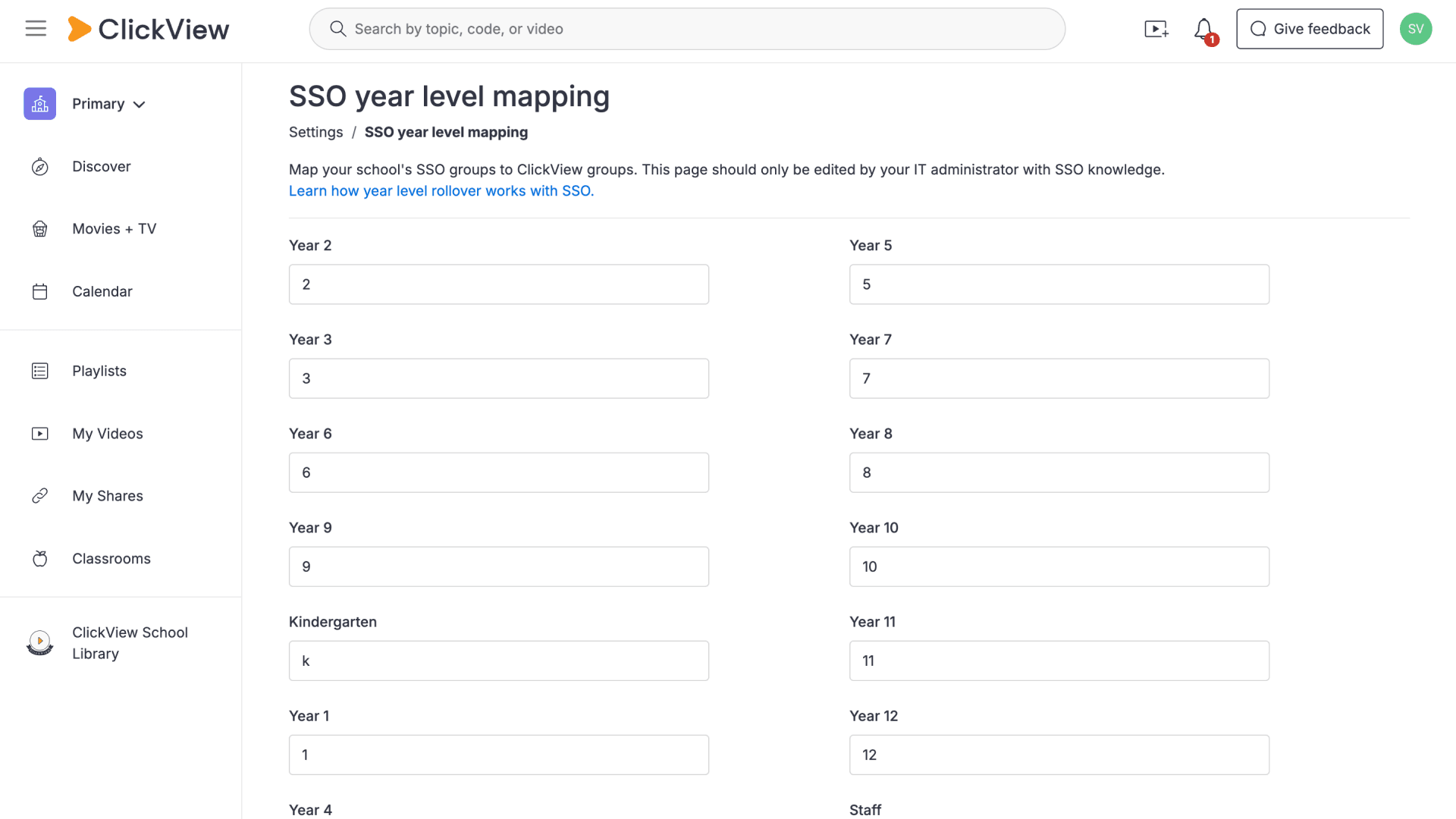This screenshot has width=1456, height=819.
Task: Focus the search by topic field
Action: 687,29
